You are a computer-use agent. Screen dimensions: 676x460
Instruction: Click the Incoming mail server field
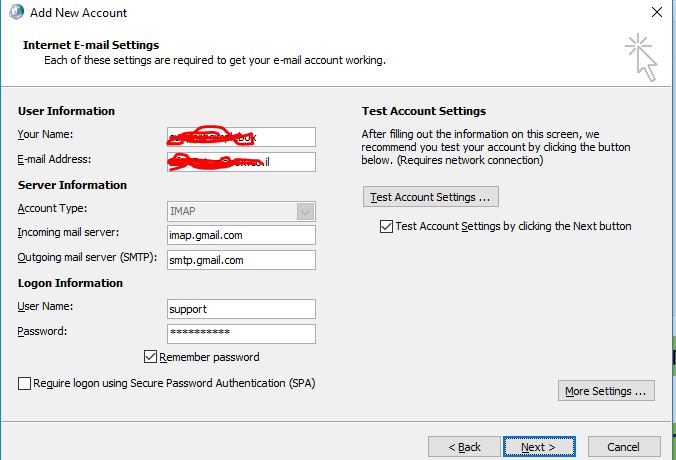point(242,235)
